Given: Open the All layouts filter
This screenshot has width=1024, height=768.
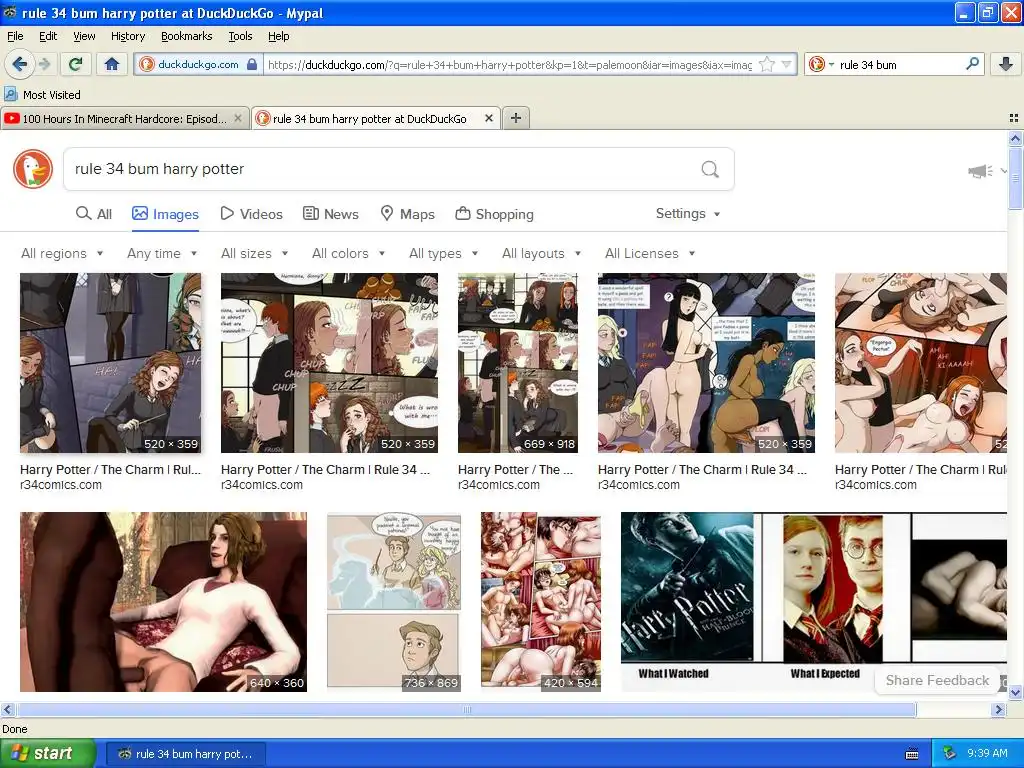Looking at the screenshot, I should click(x=541, y=253).
